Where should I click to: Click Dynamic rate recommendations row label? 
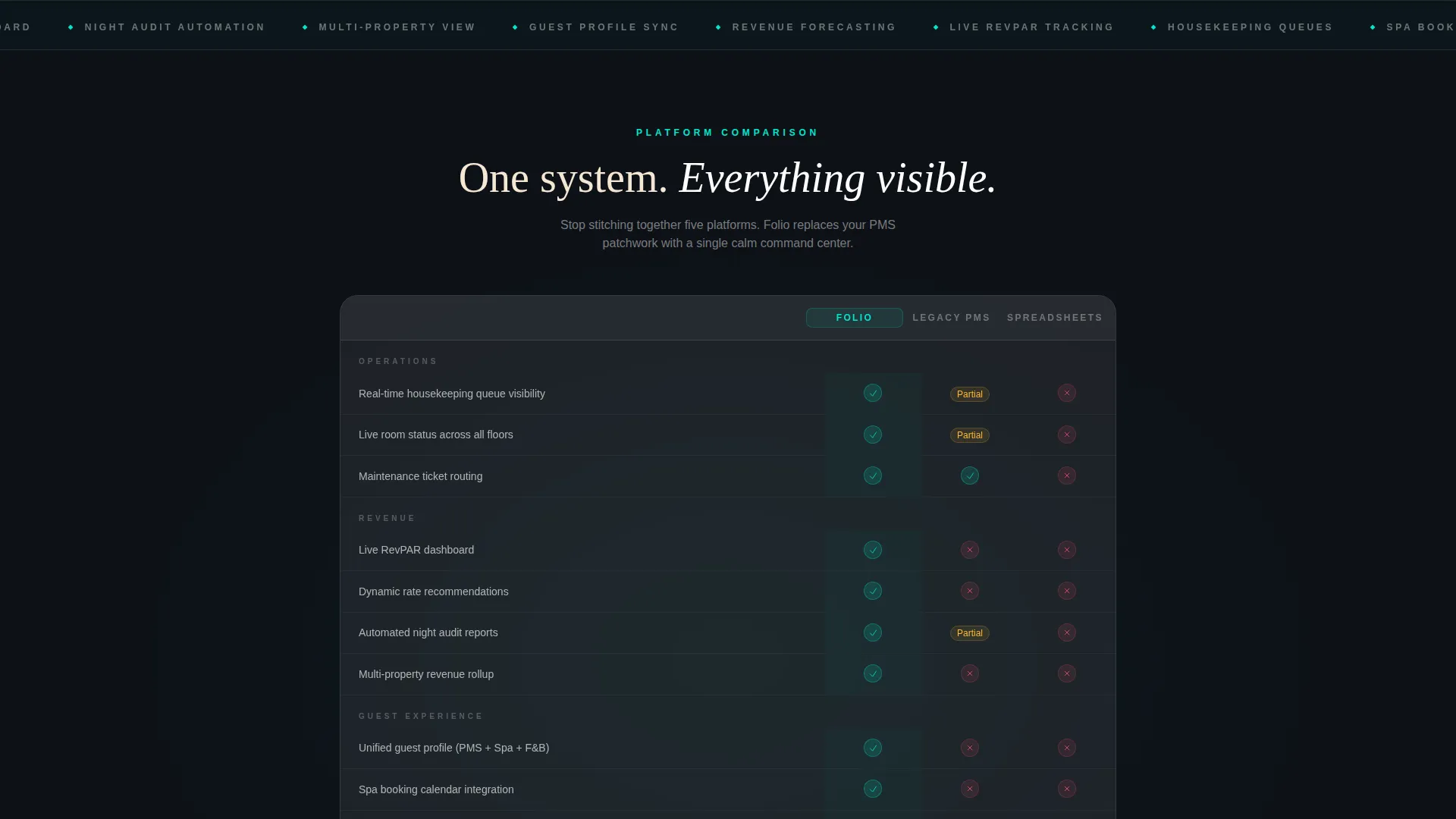coord(434,591)
